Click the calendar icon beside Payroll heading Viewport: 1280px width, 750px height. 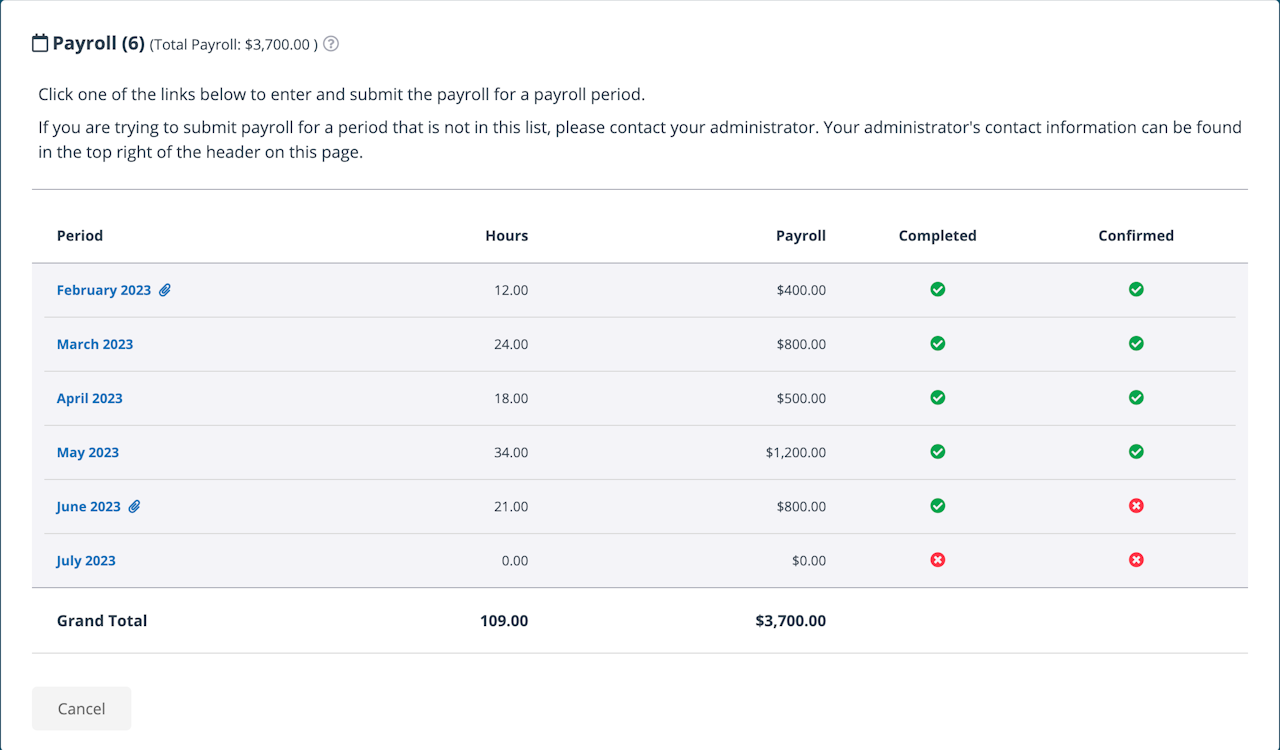(x=40, y=43)
